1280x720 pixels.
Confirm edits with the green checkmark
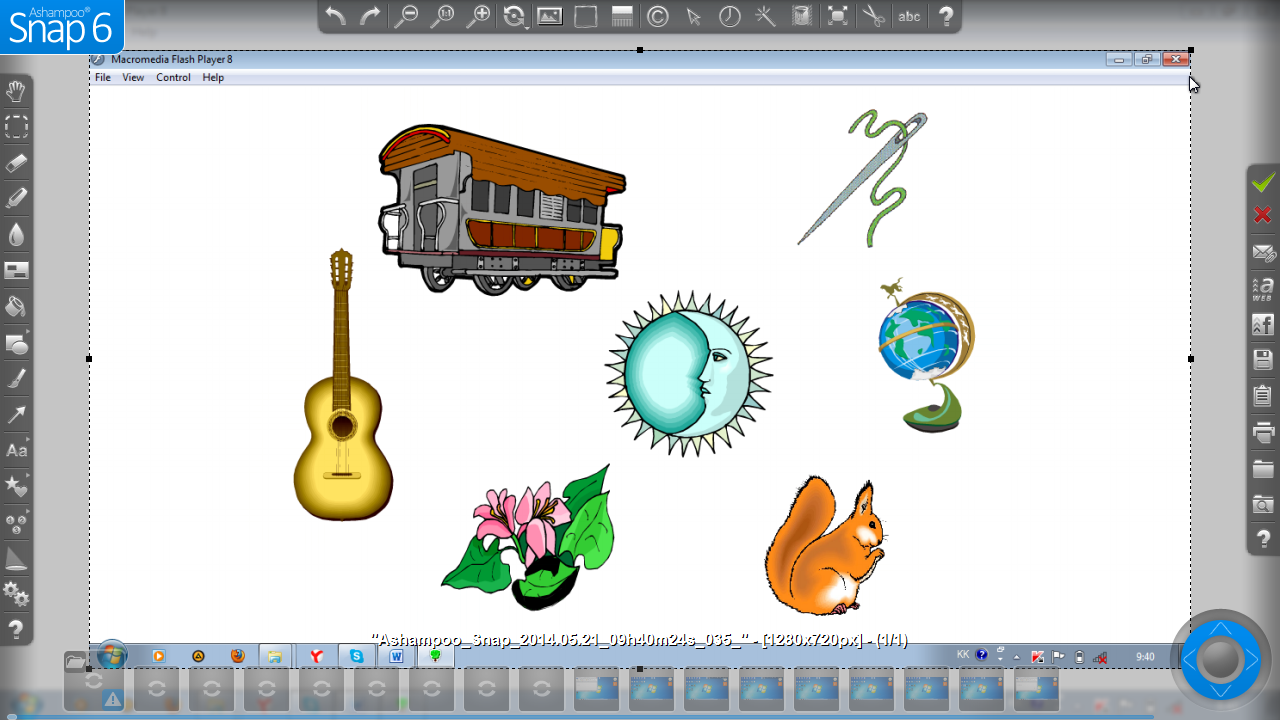[1263, 182]
